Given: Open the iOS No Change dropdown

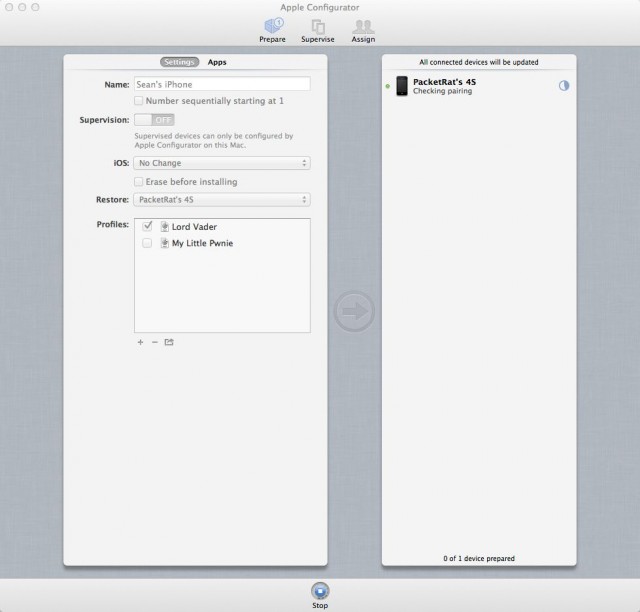Looking at the screenshot, I should click(x=222, y=163).
